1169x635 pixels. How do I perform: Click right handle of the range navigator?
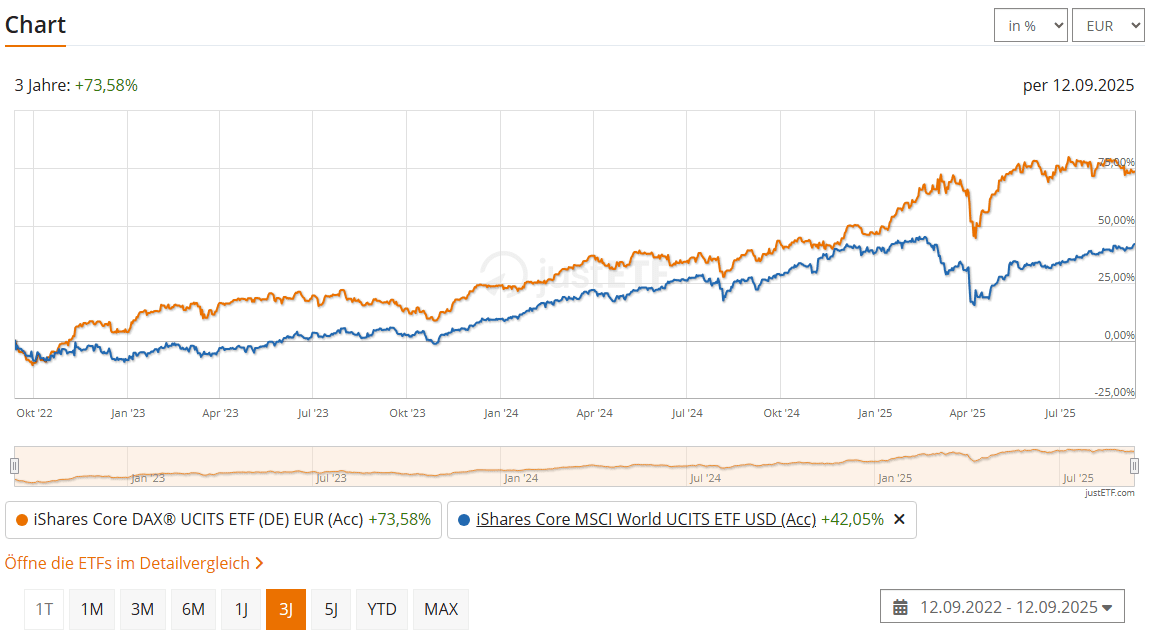point(1134,465)
